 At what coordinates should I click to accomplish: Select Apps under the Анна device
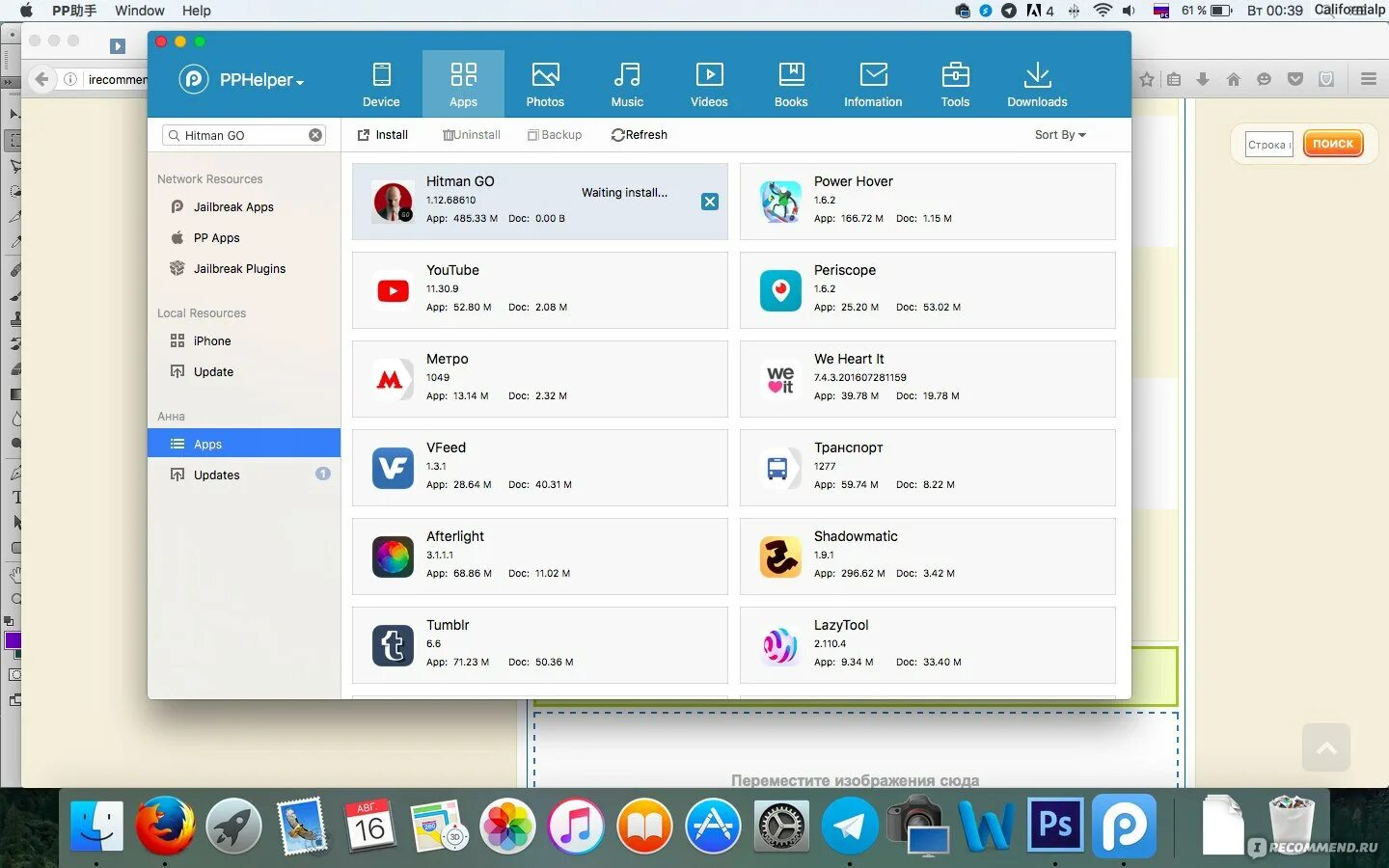coord(244,444)
